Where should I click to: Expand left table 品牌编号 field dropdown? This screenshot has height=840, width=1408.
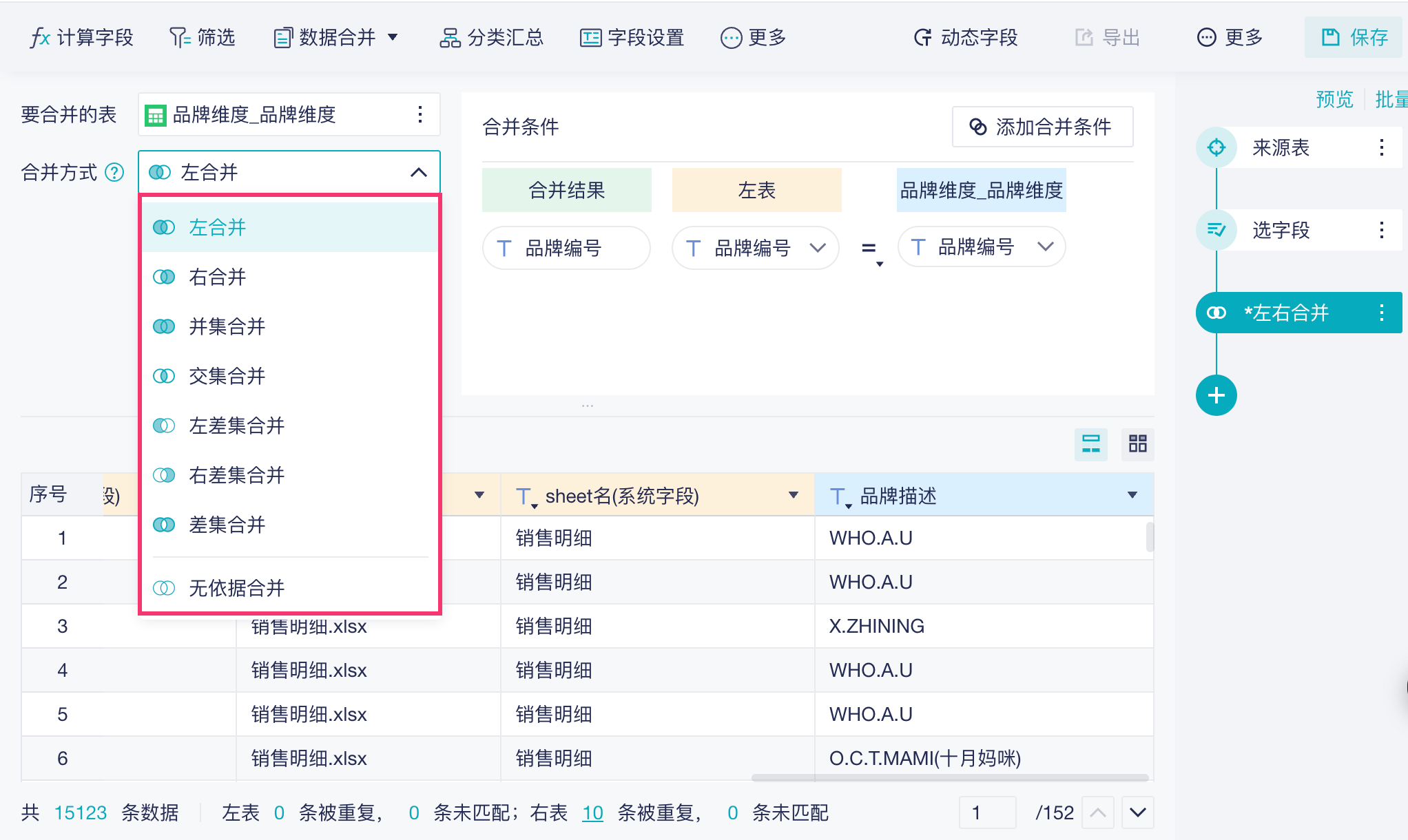coord(818,248)
